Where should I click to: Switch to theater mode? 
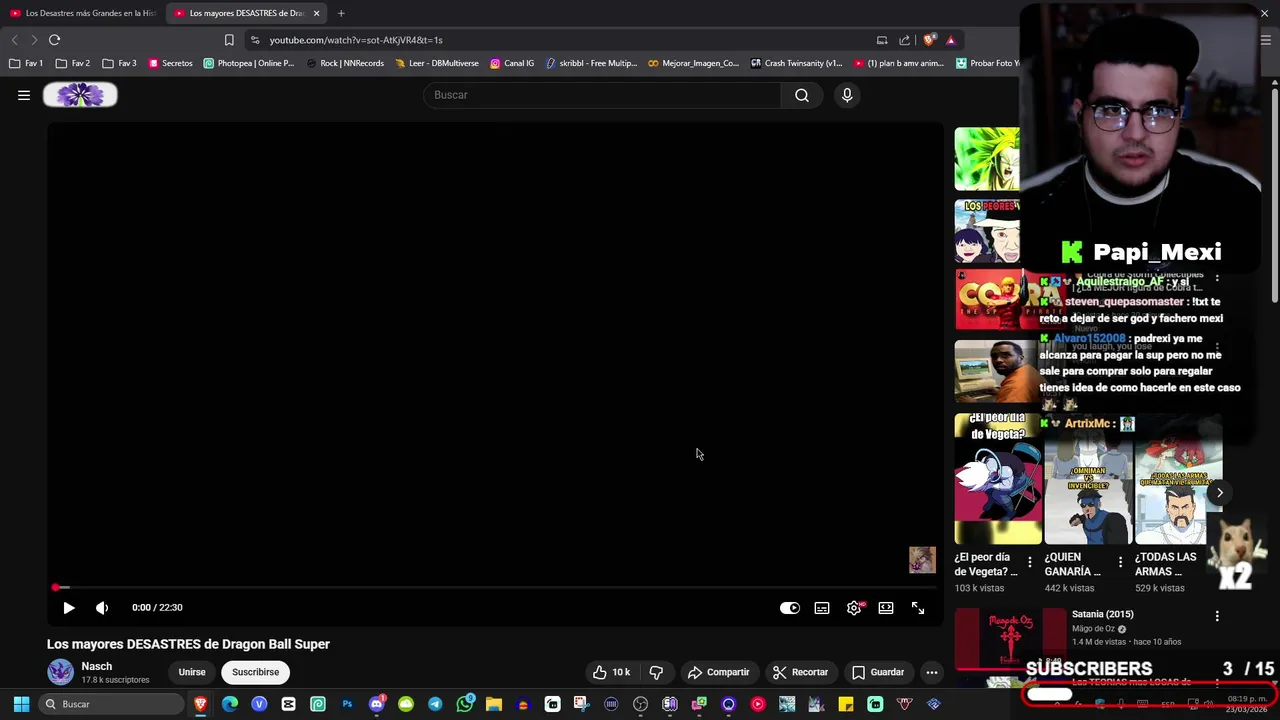886,608
